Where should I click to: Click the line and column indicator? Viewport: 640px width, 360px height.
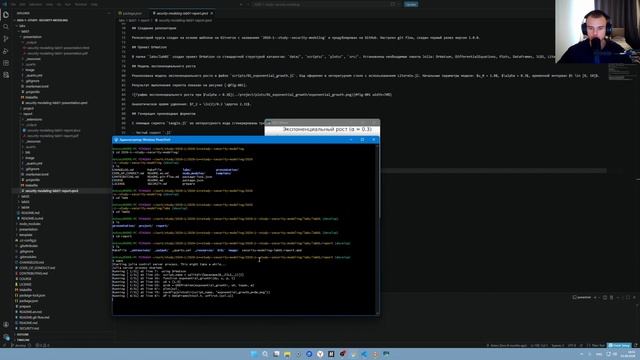[x=539, y=345]
